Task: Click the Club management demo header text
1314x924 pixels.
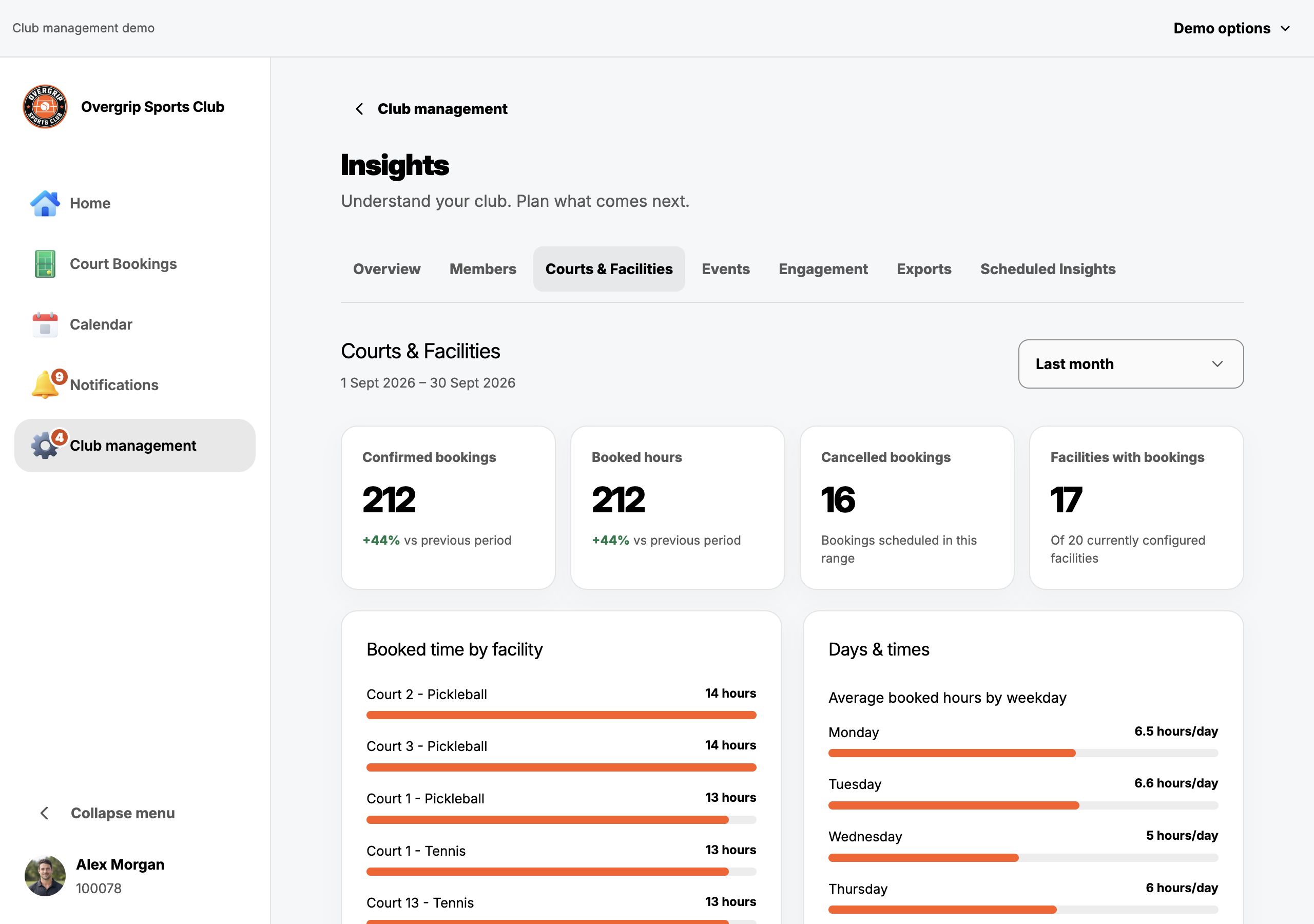Action: click(84, 28)
